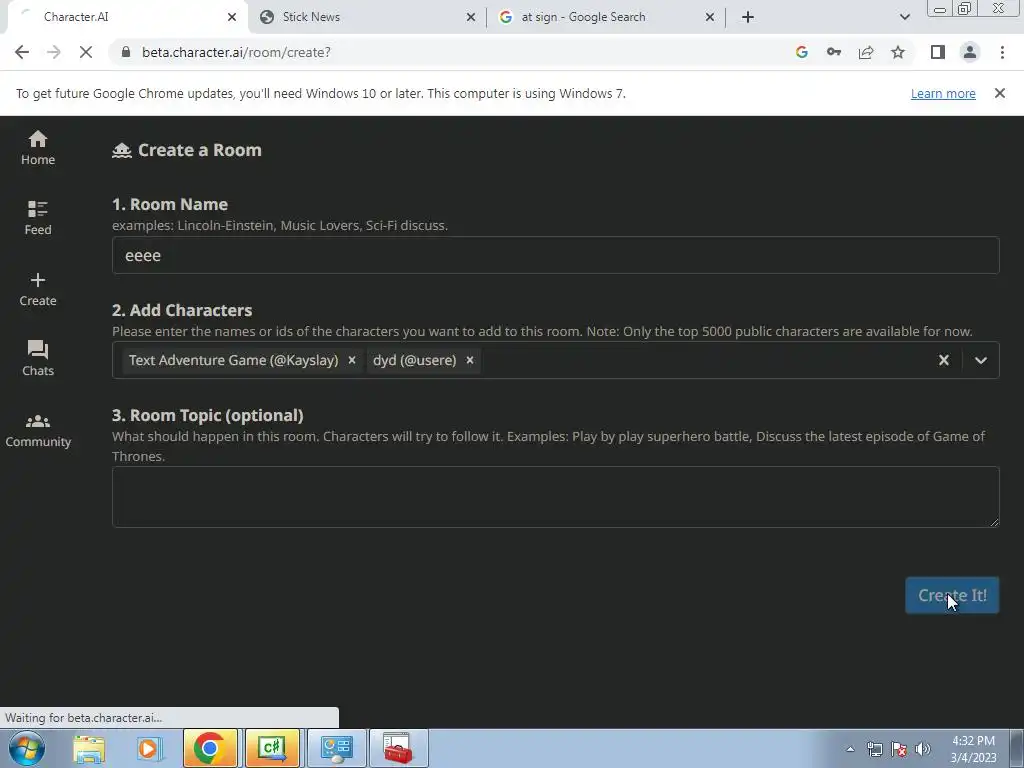
Task: Click the taskbar clock 4:32 PM
Action: pyautogui.click(x=973, y=741)
